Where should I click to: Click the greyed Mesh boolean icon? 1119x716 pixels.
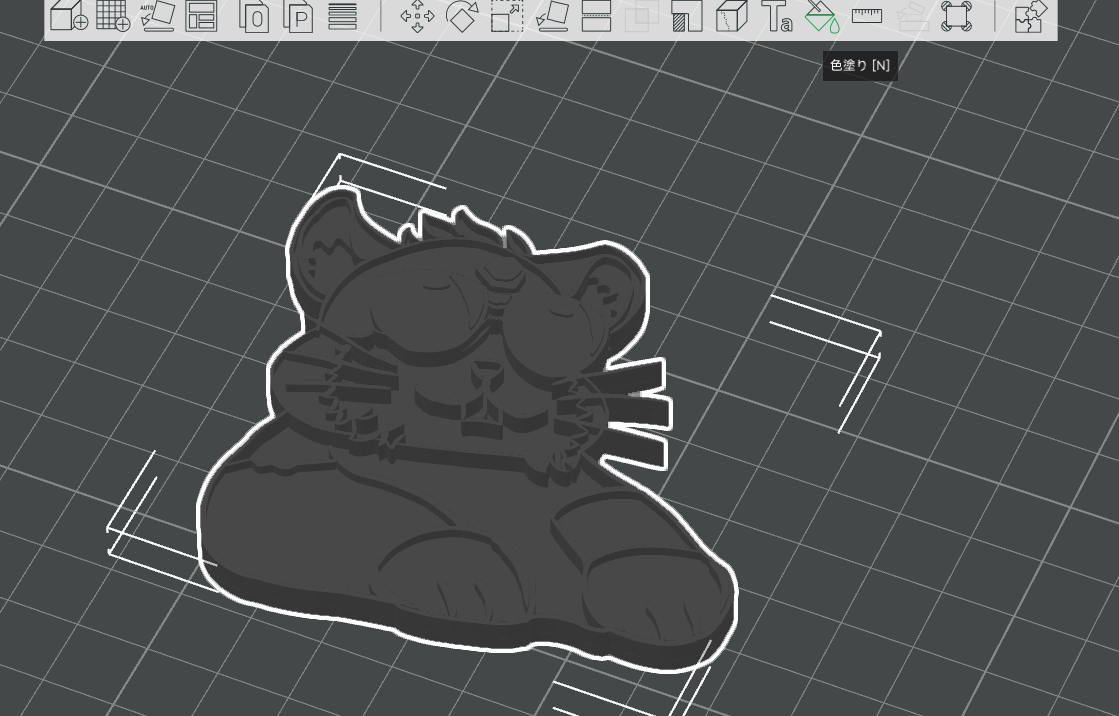pyautogui.click(x=642, y=16)
